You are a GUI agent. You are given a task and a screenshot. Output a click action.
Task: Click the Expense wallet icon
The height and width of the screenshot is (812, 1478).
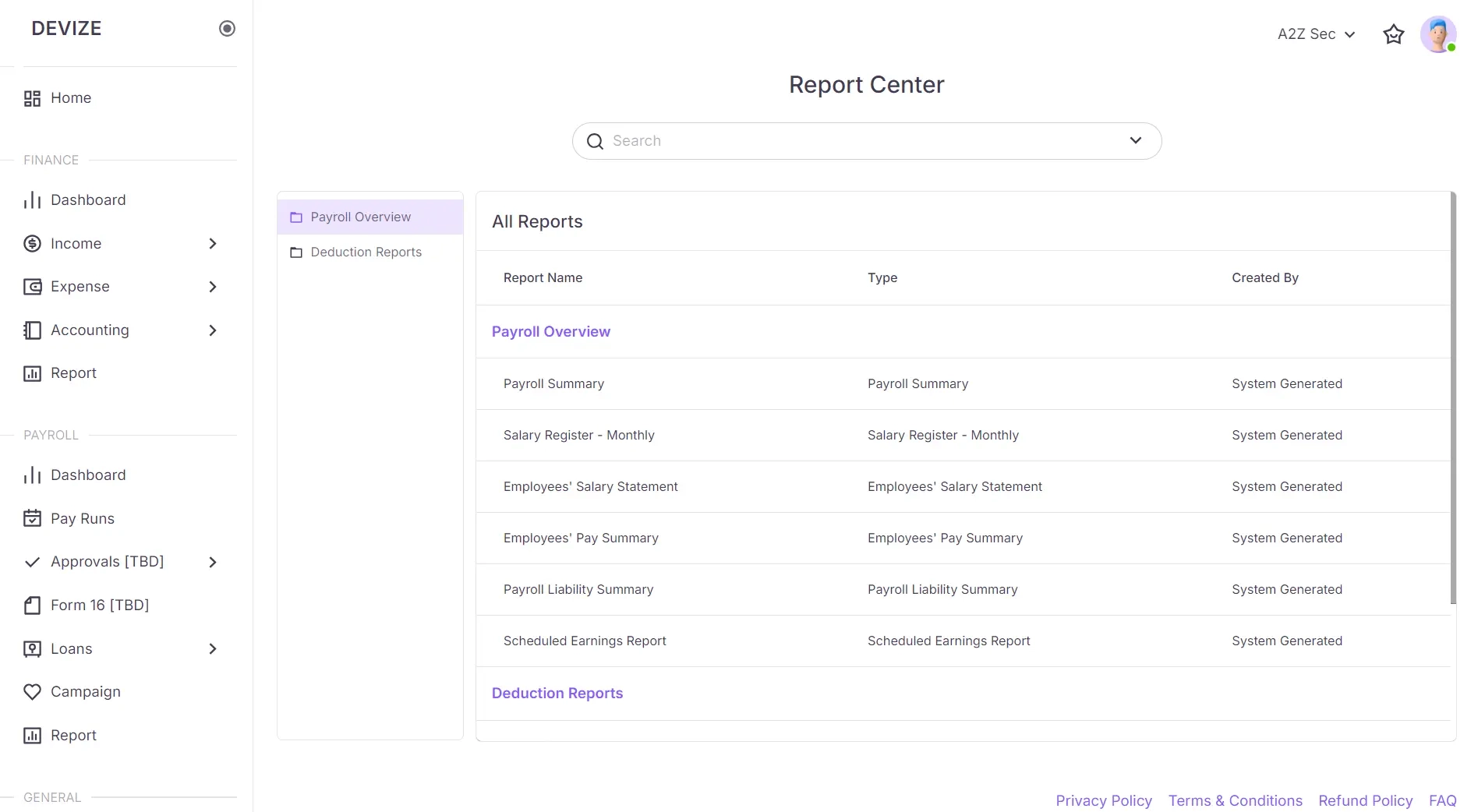tap(32, 287)
